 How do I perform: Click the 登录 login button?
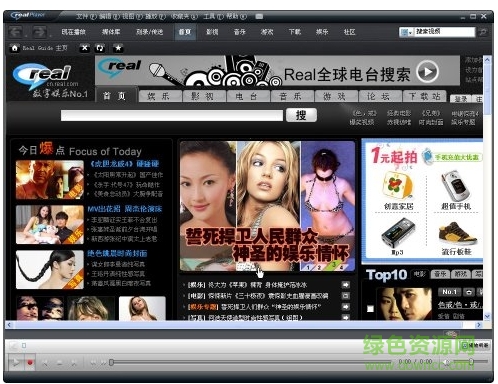click(461, 99)
